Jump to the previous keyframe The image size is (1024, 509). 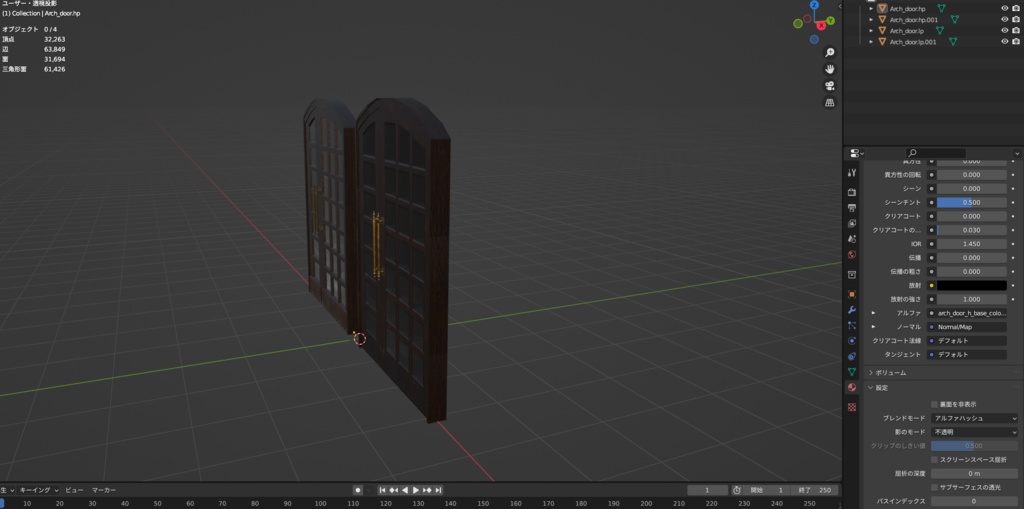[x=394, y=490]
